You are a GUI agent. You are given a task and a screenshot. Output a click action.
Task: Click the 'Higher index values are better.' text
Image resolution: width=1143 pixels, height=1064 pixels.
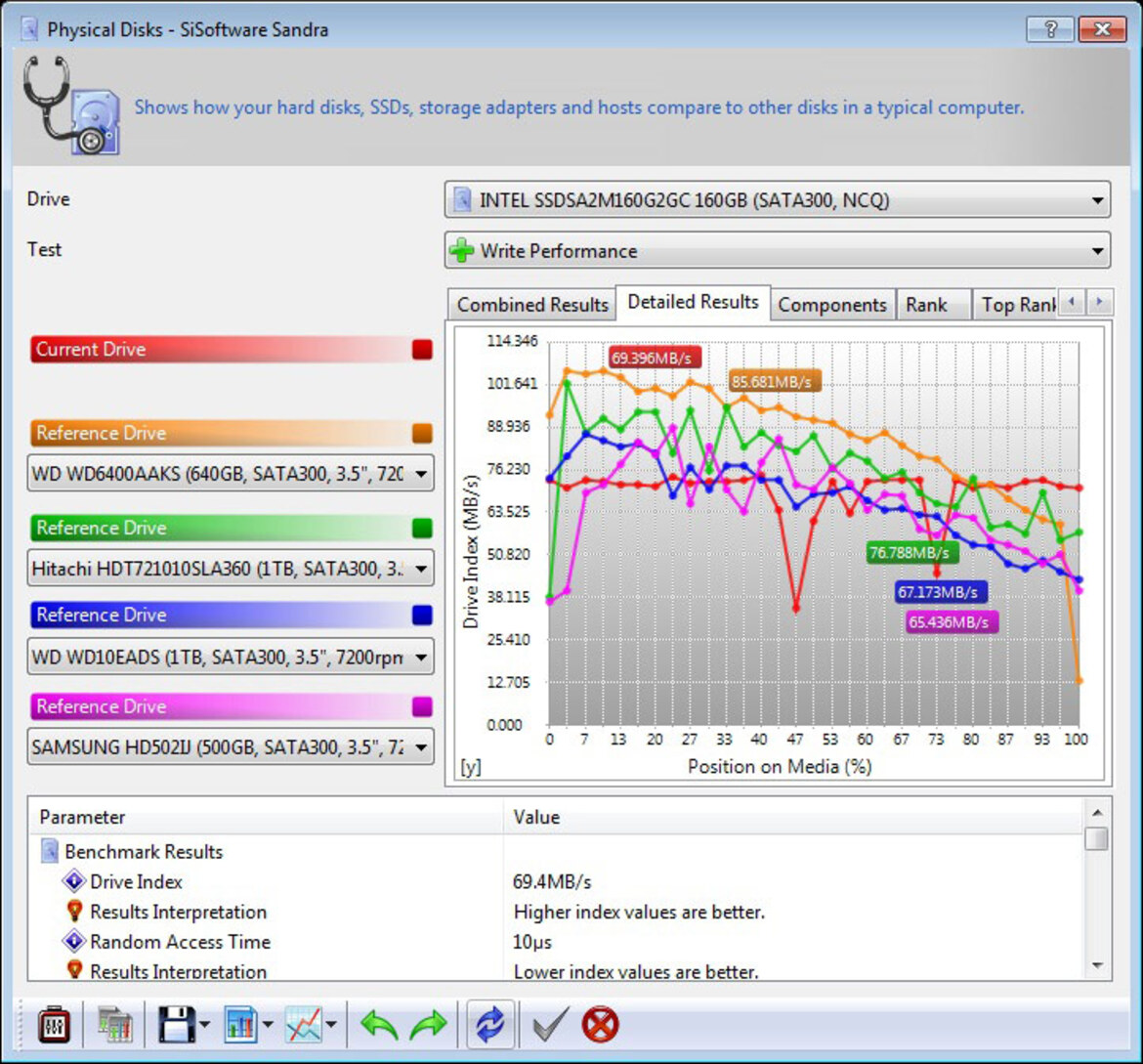639,912
